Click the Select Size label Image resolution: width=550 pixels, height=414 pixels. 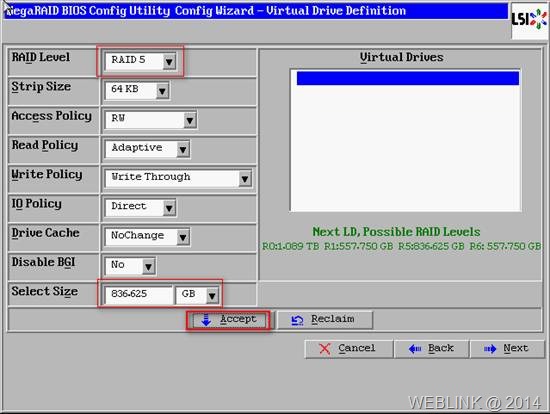pyautogui.click(x=45, y=292)
